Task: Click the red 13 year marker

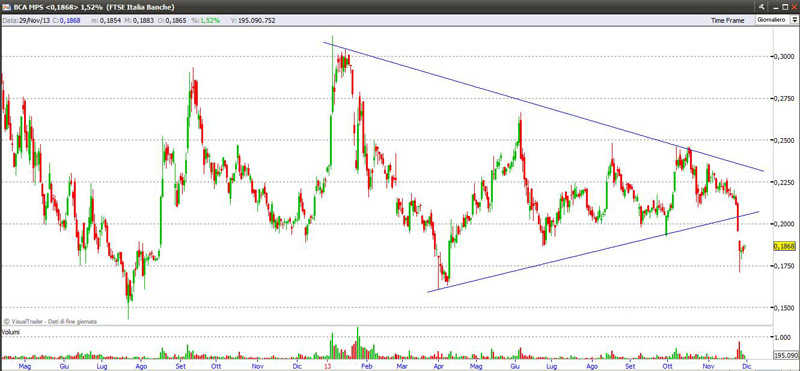Action: pos(328,366)
